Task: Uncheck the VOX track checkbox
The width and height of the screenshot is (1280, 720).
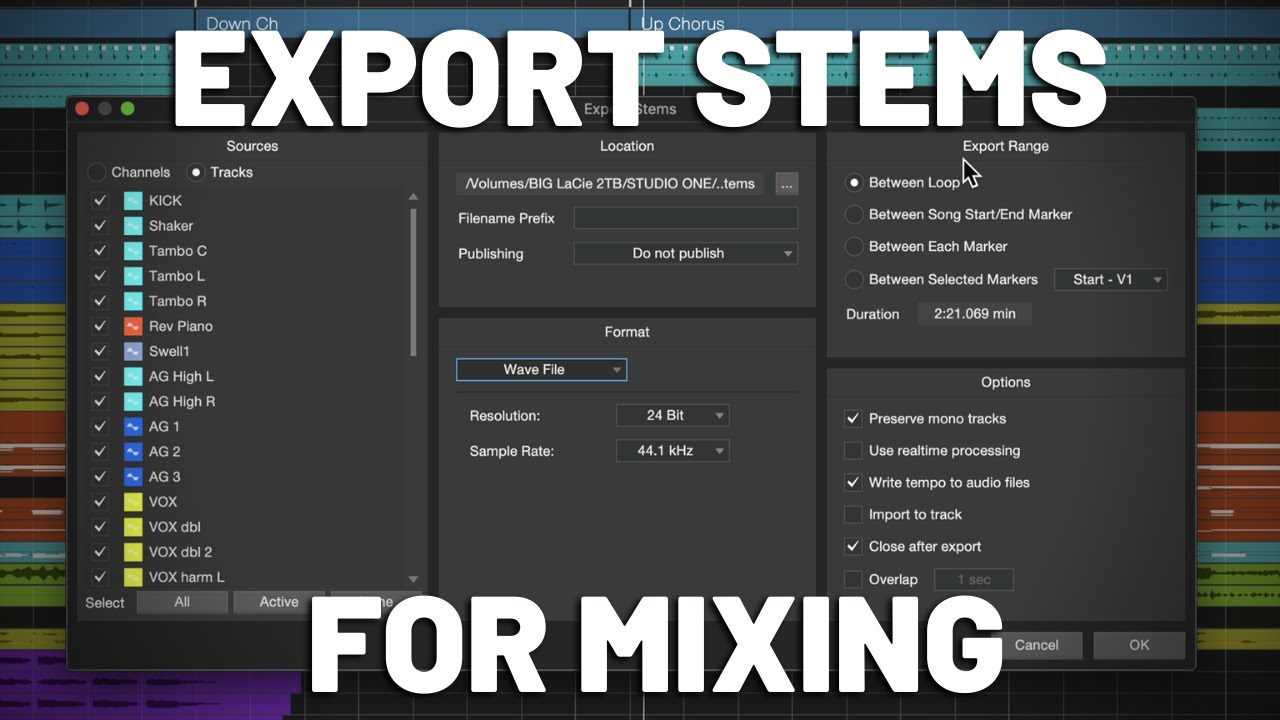Action: (99, 502)
